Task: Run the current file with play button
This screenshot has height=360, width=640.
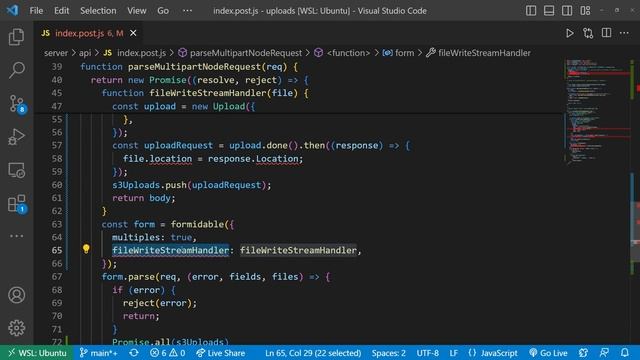Action: click(x=569, y=33)
